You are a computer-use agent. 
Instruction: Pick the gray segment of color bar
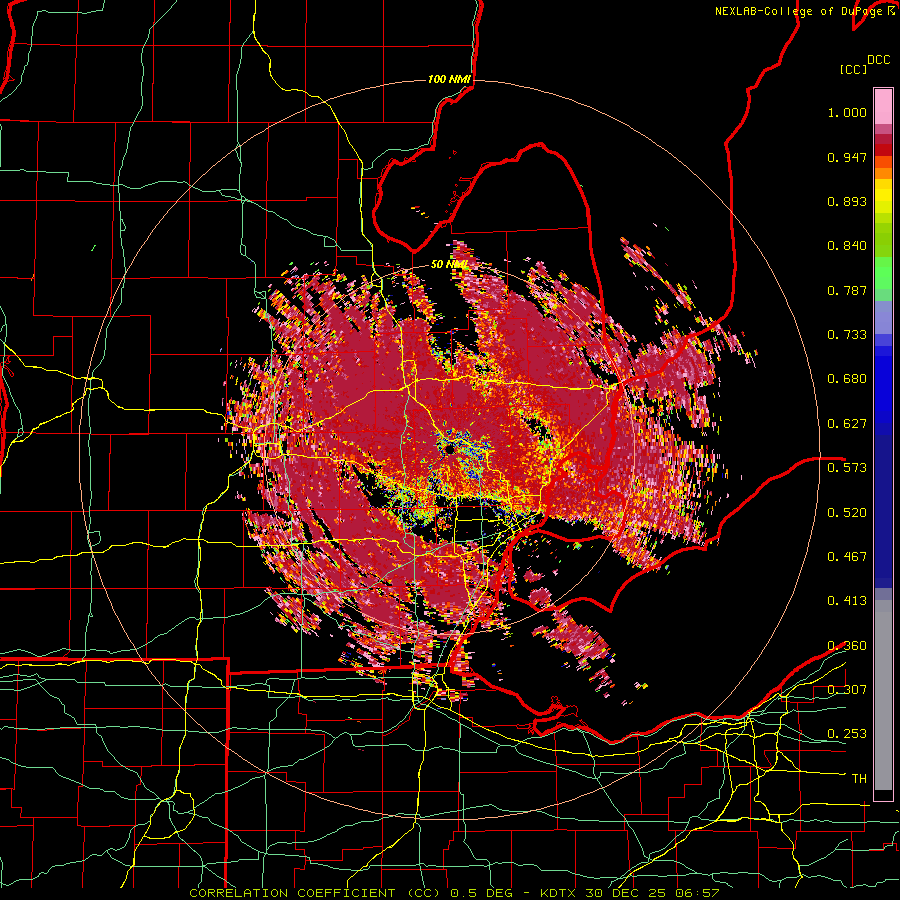point(883,695)
